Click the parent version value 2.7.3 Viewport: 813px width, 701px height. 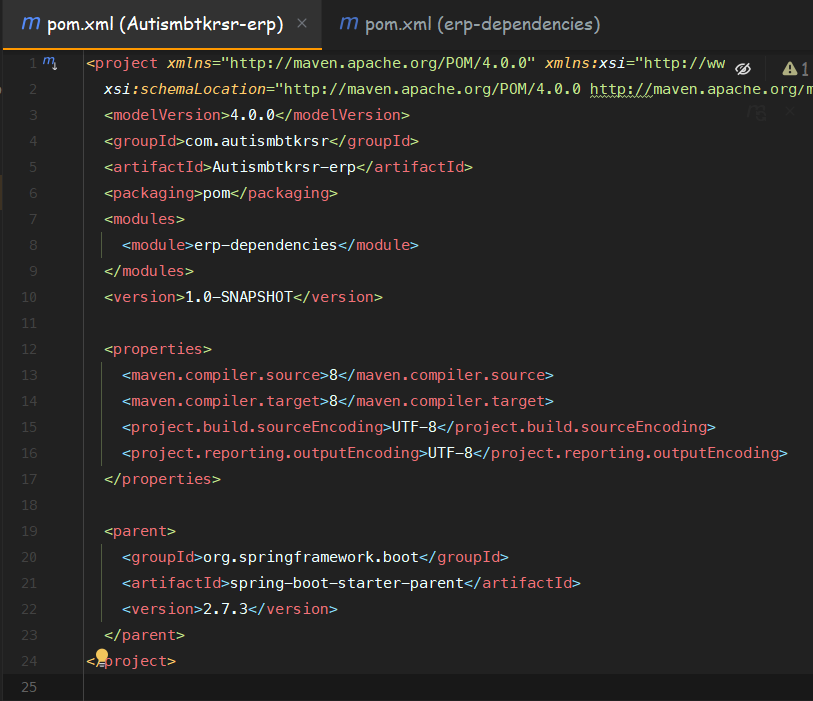[226, 609]
